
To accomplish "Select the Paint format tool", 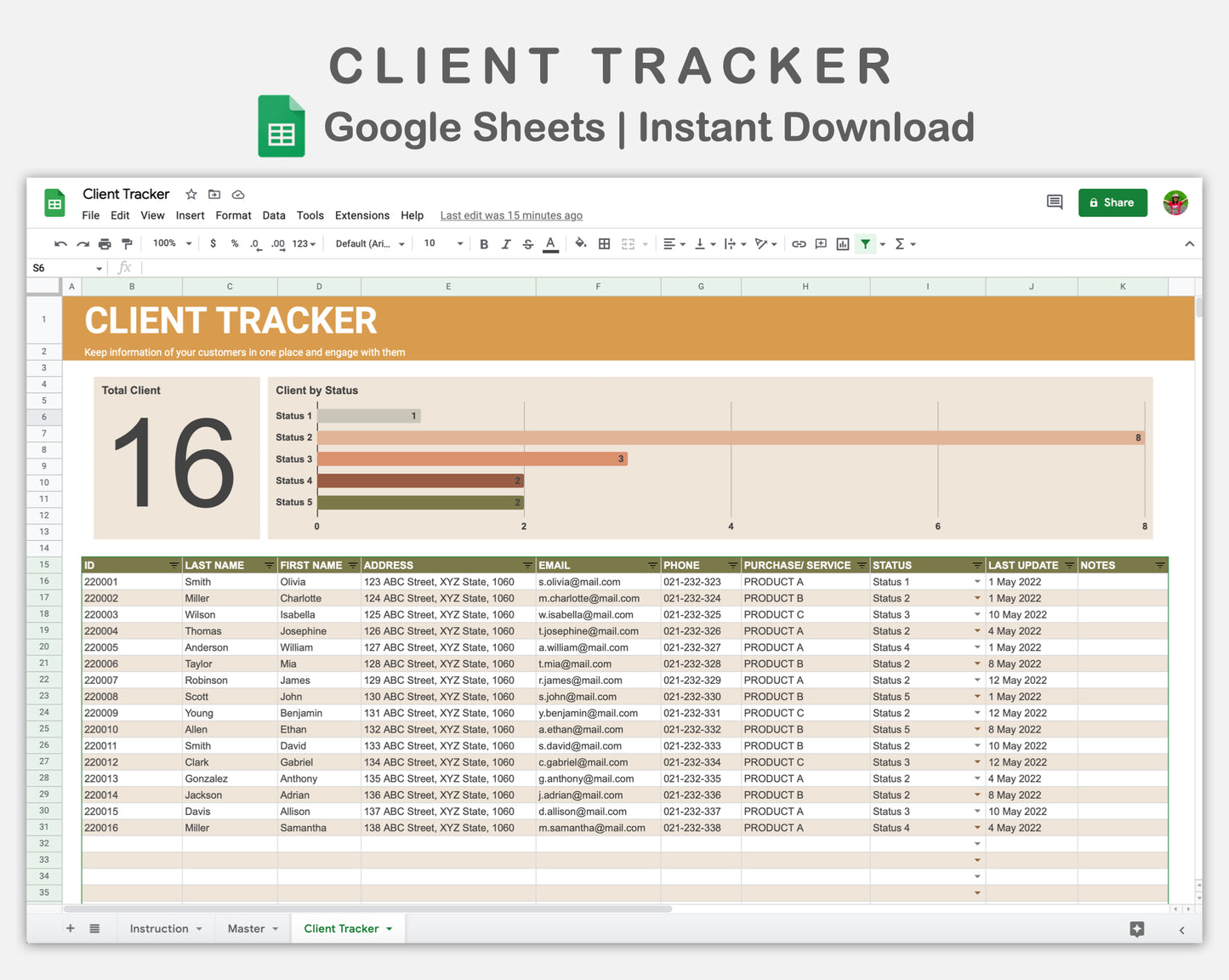I will click(127, 243).
